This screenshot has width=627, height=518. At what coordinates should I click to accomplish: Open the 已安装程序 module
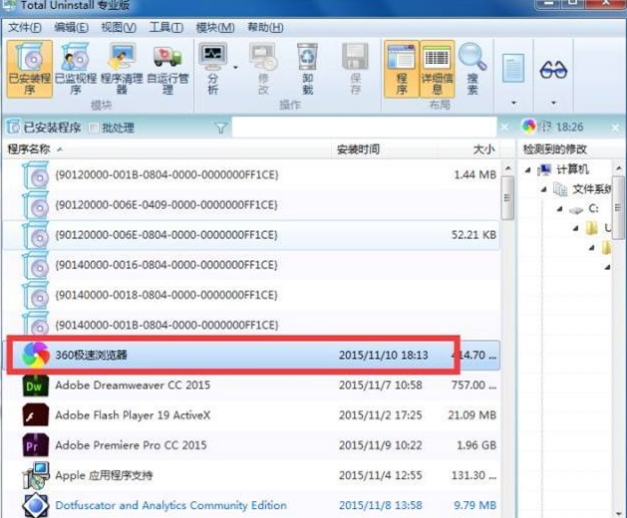pos(30,69)
